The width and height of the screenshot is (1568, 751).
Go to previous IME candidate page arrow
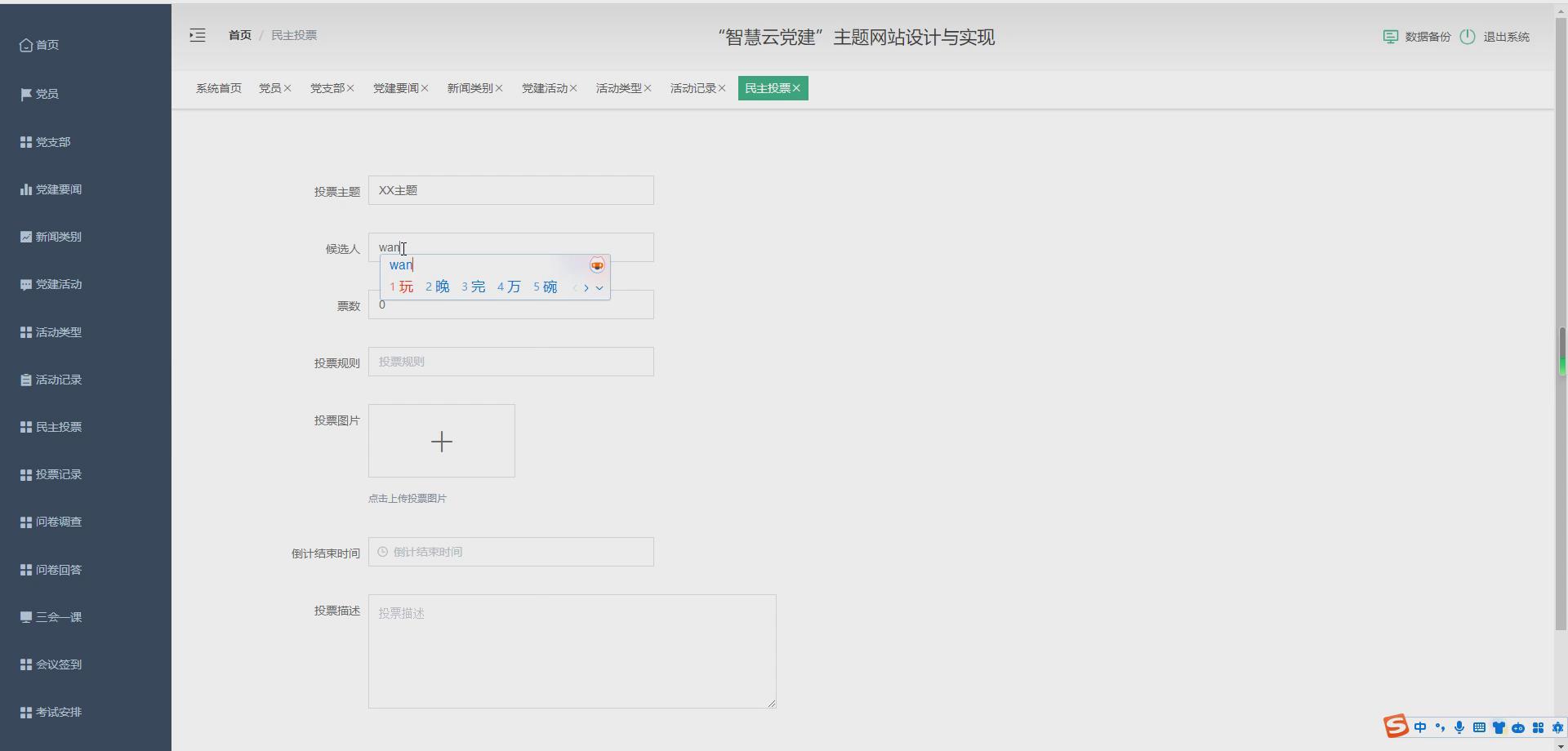pos(575,287)
